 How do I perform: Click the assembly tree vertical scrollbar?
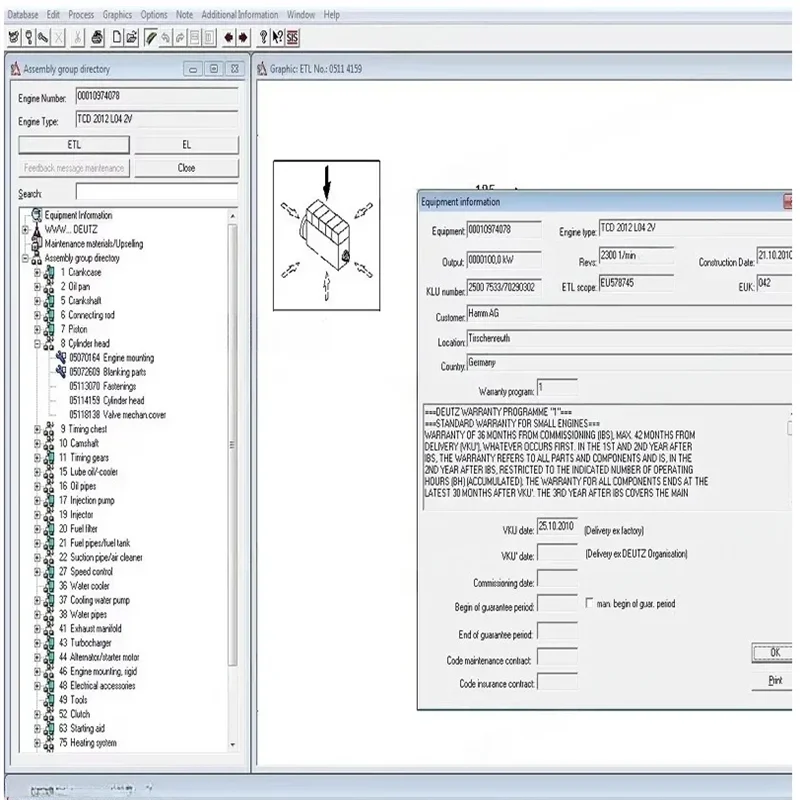point(234,480)
